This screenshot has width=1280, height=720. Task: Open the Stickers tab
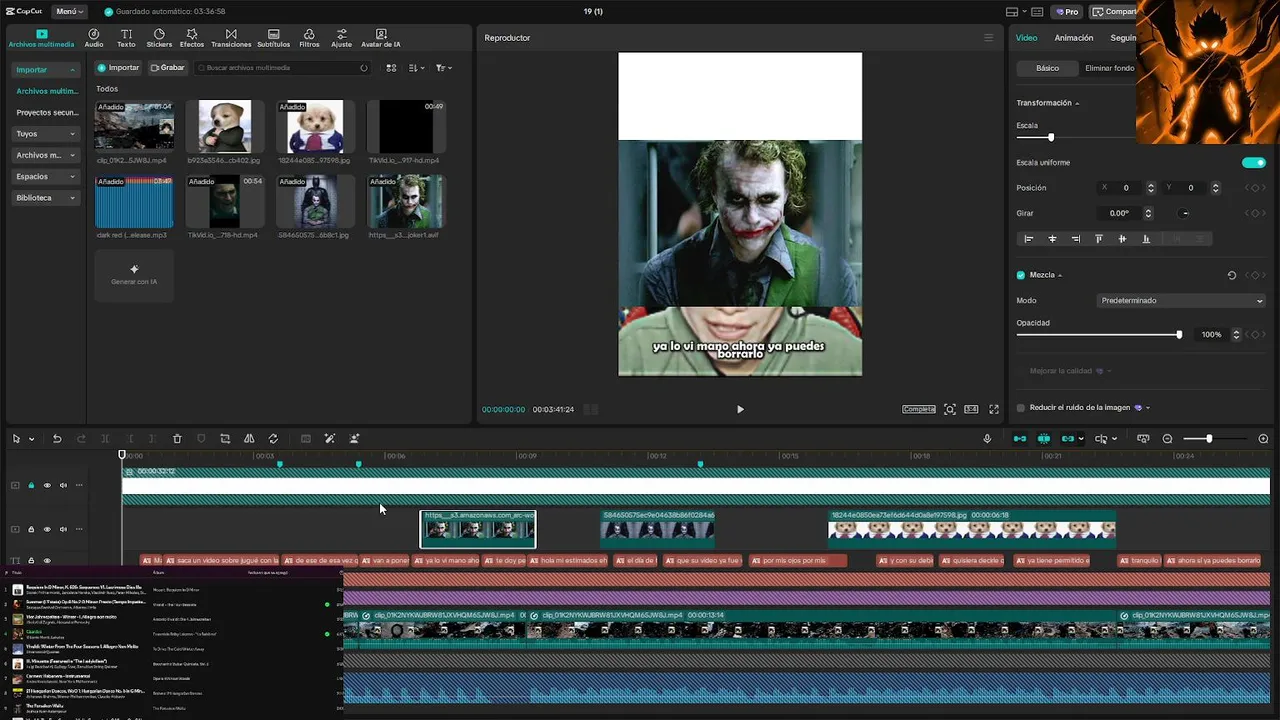coord(159,38)
